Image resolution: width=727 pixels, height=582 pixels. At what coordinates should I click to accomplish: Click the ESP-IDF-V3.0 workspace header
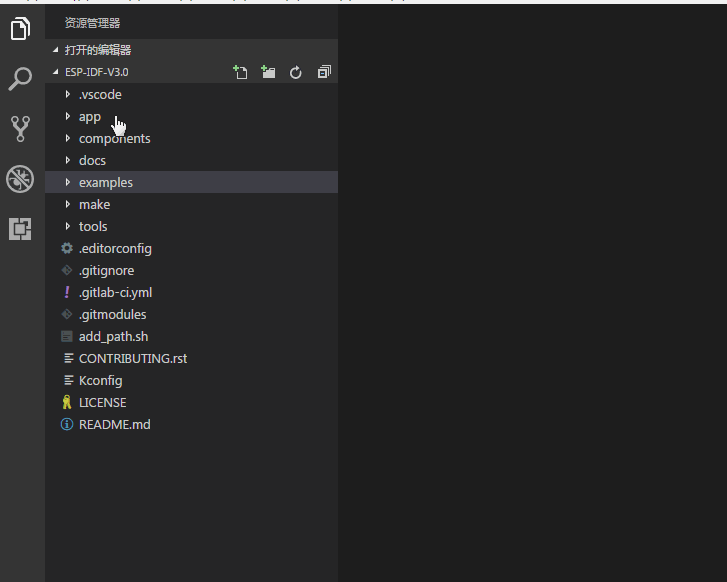(x=191, y=72)
